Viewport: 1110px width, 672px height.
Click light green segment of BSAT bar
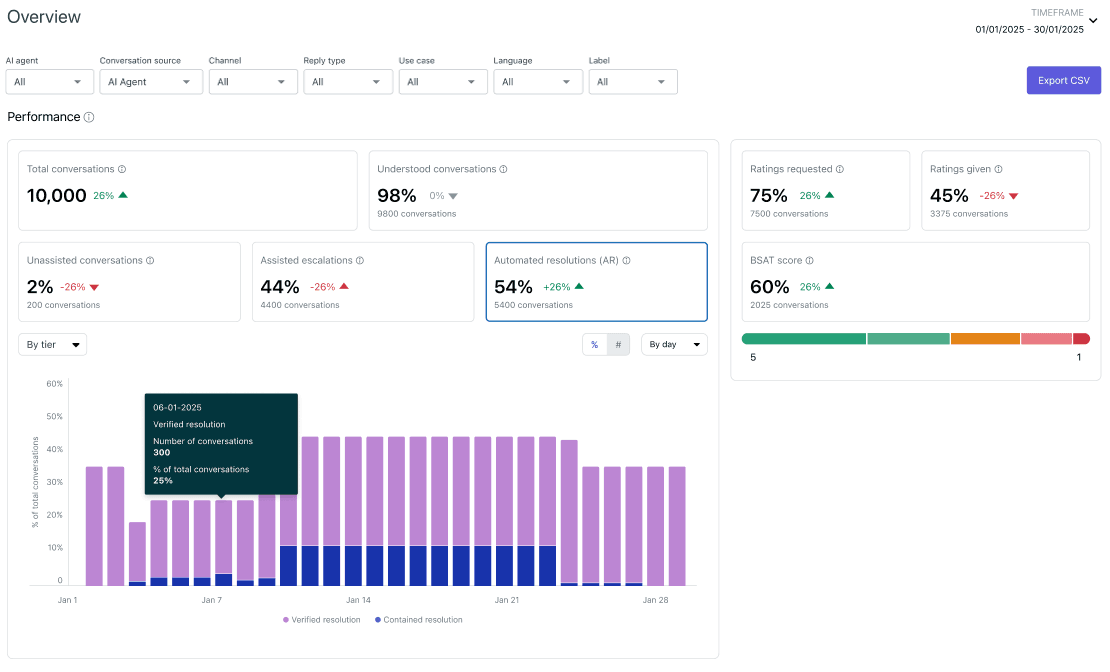[x=908, y=339]
